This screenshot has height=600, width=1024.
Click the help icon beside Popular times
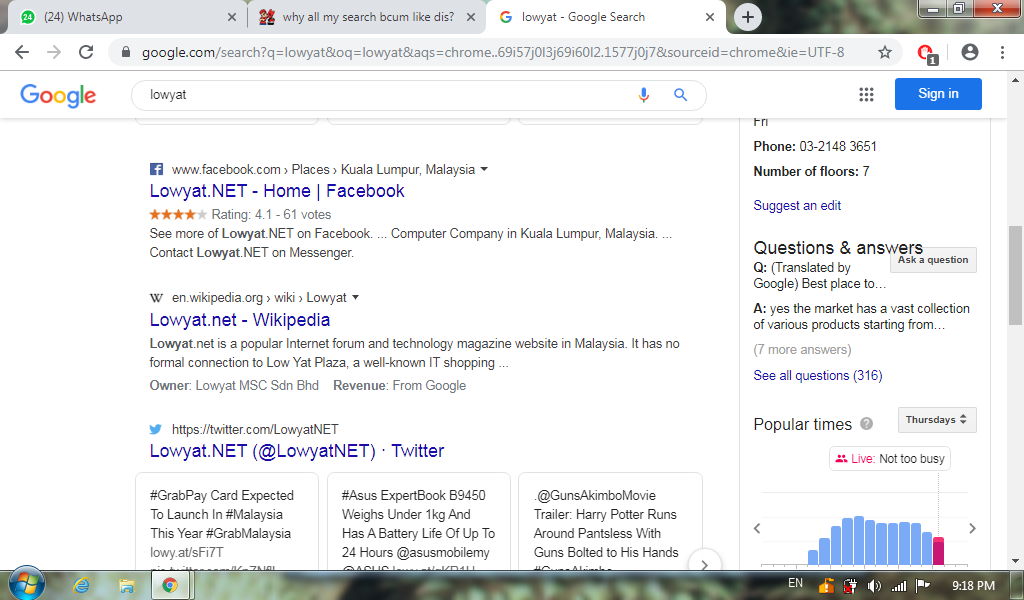[x=866, y=424]
